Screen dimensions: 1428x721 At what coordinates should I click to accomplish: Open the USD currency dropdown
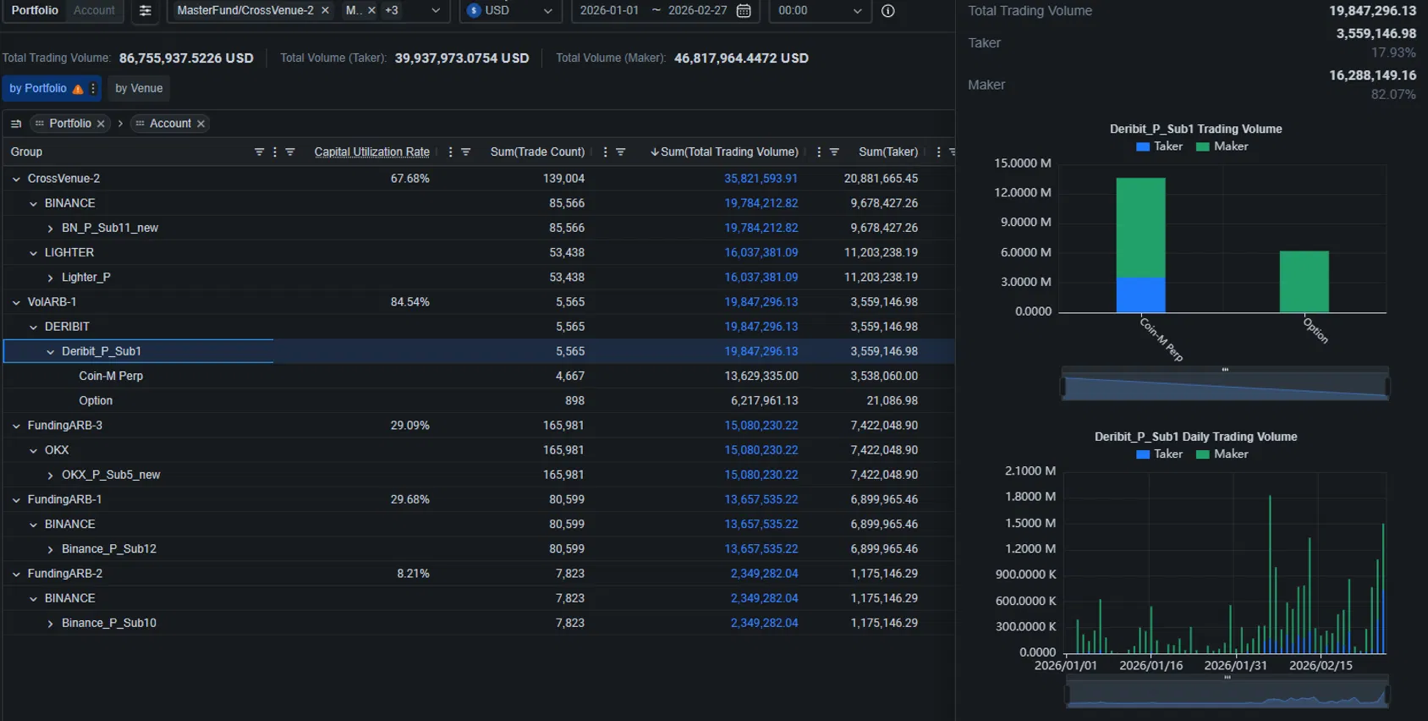point(509,10)
